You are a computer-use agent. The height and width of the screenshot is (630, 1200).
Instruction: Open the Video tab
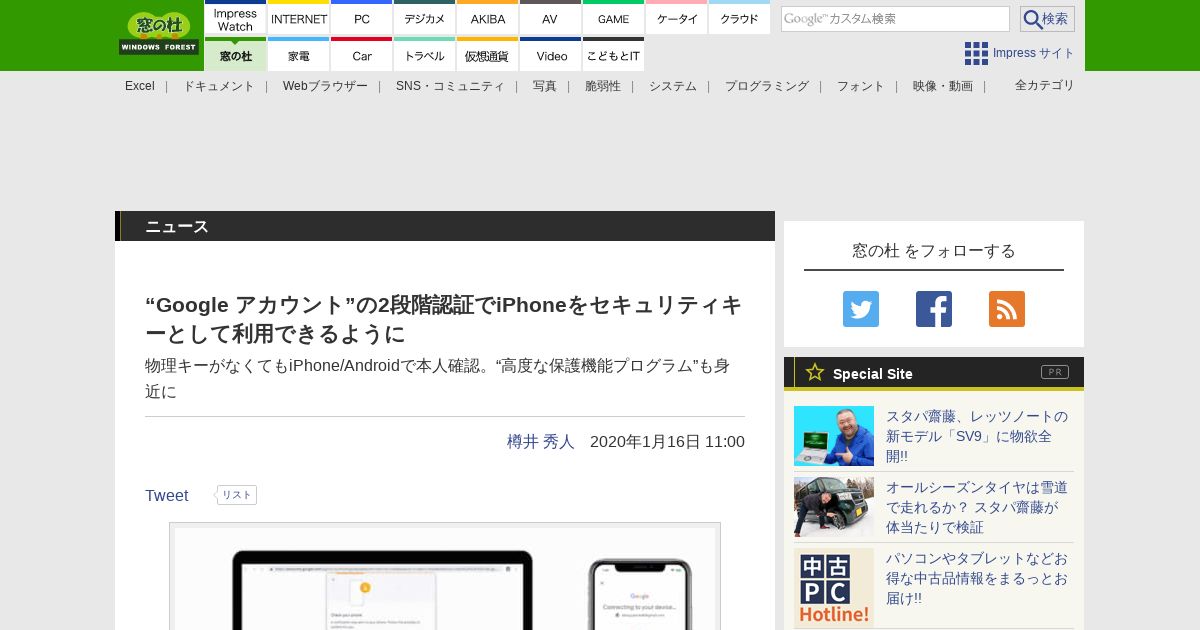pos(550,55)
